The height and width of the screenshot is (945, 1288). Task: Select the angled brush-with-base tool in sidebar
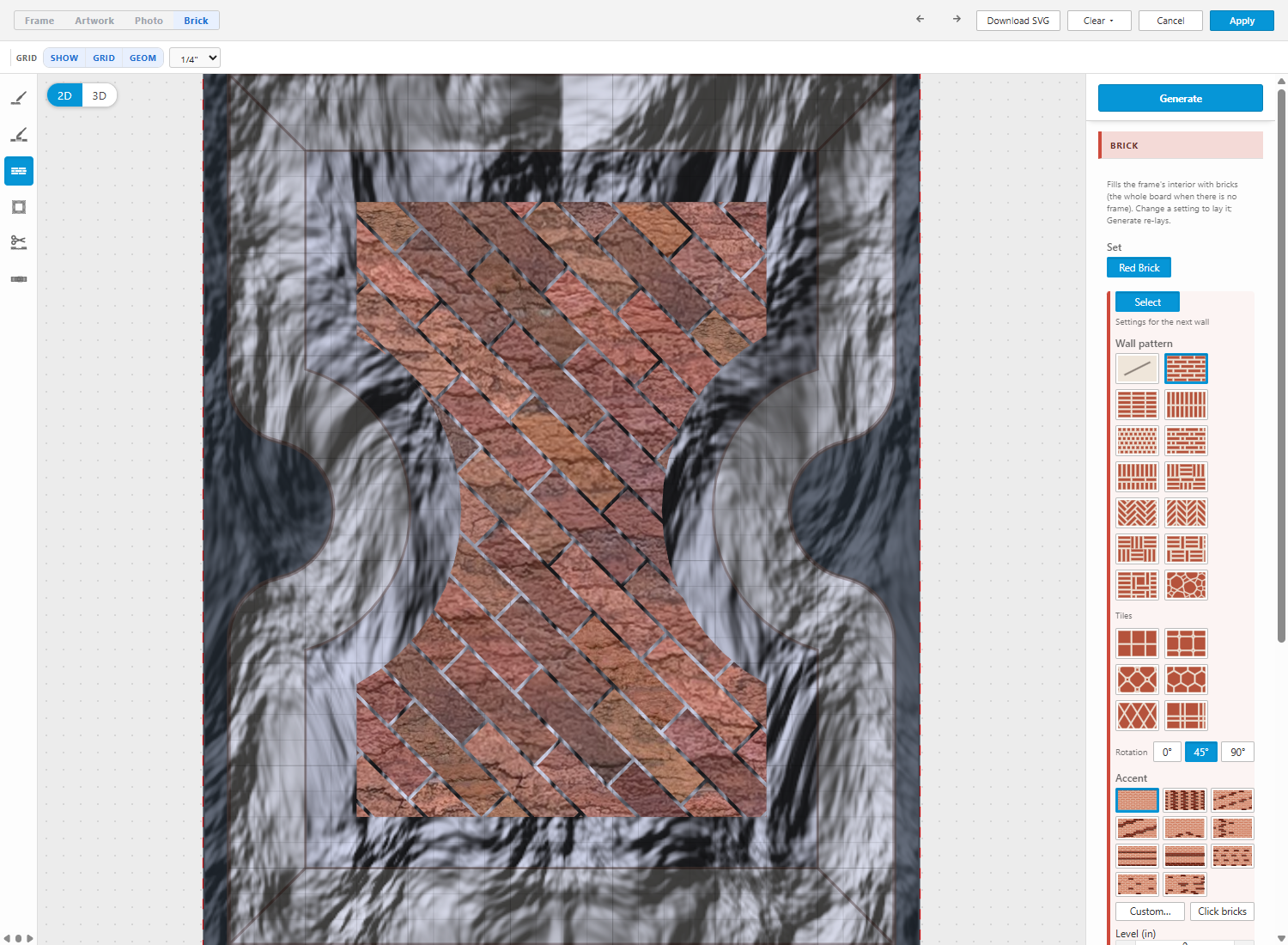pyautogui.click(x=19, y=135)
